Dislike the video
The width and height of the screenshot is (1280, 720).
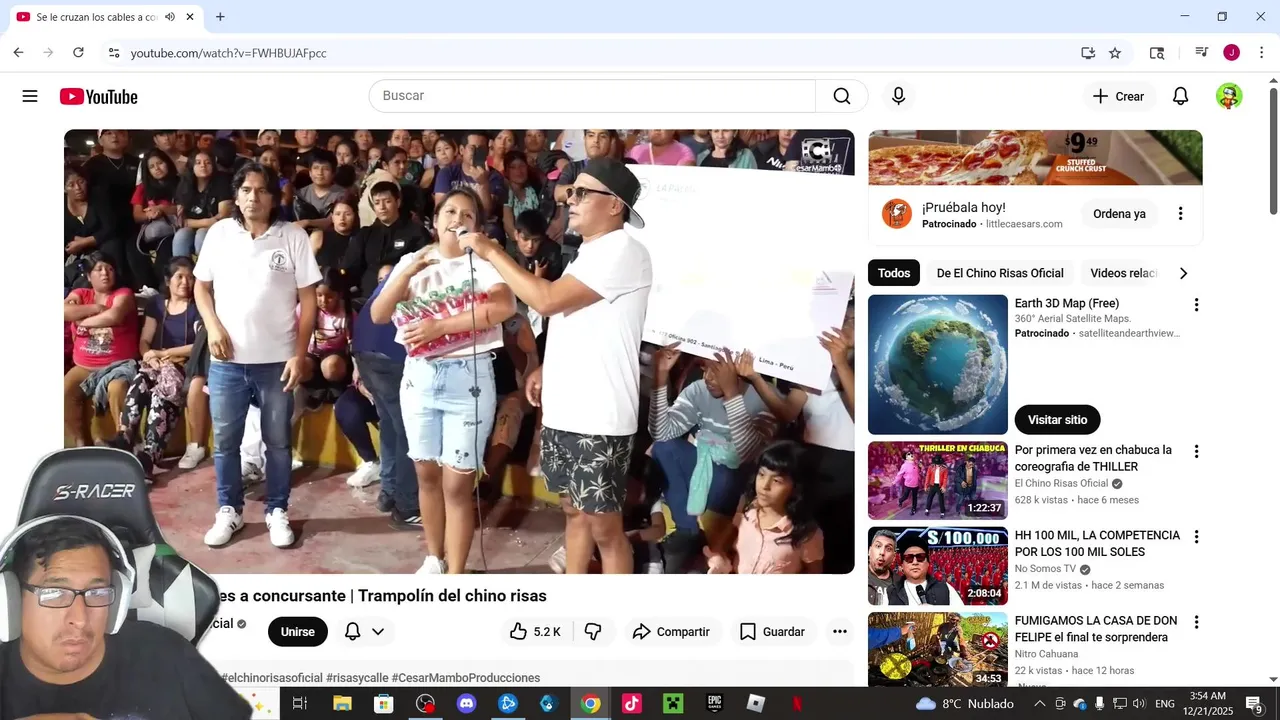593,632
